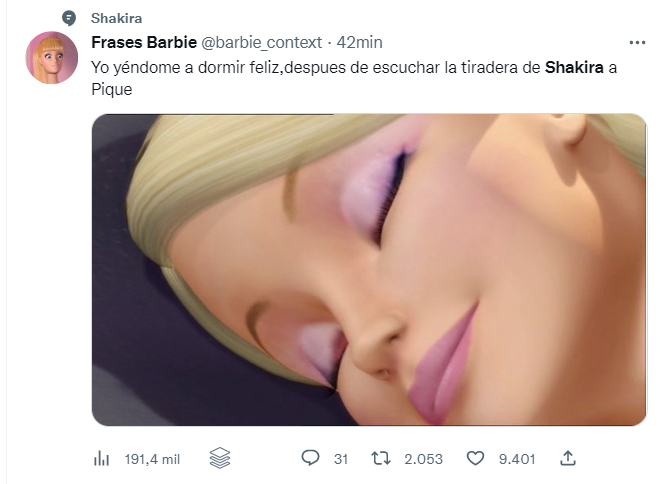
Task: Reply using the speech bubble icon
Action: tap(310, 459)
